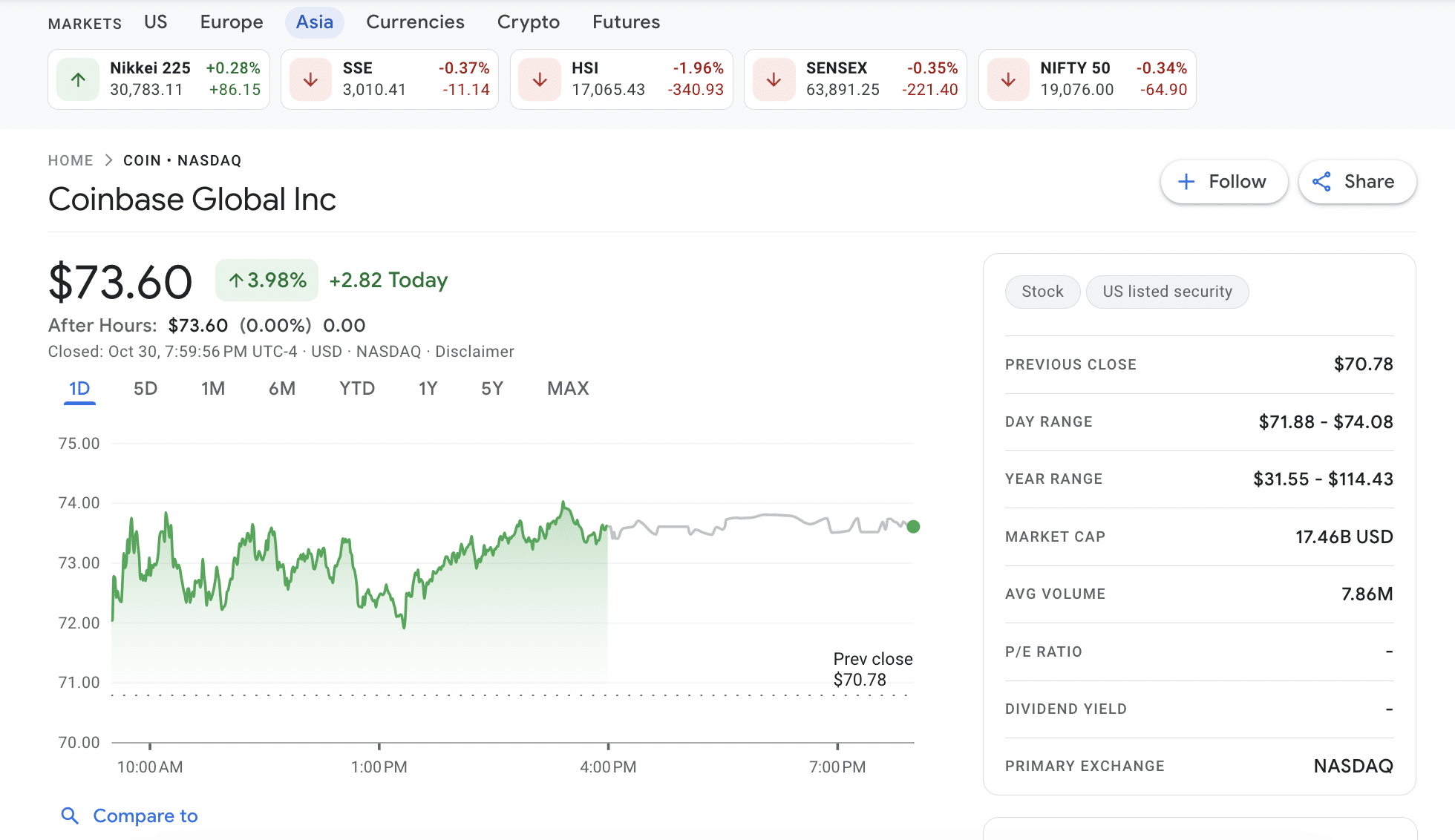Viewport: 1455px width, 840px height.
Task: Open the Crypto markets tab
Action: tap(529, 22)
